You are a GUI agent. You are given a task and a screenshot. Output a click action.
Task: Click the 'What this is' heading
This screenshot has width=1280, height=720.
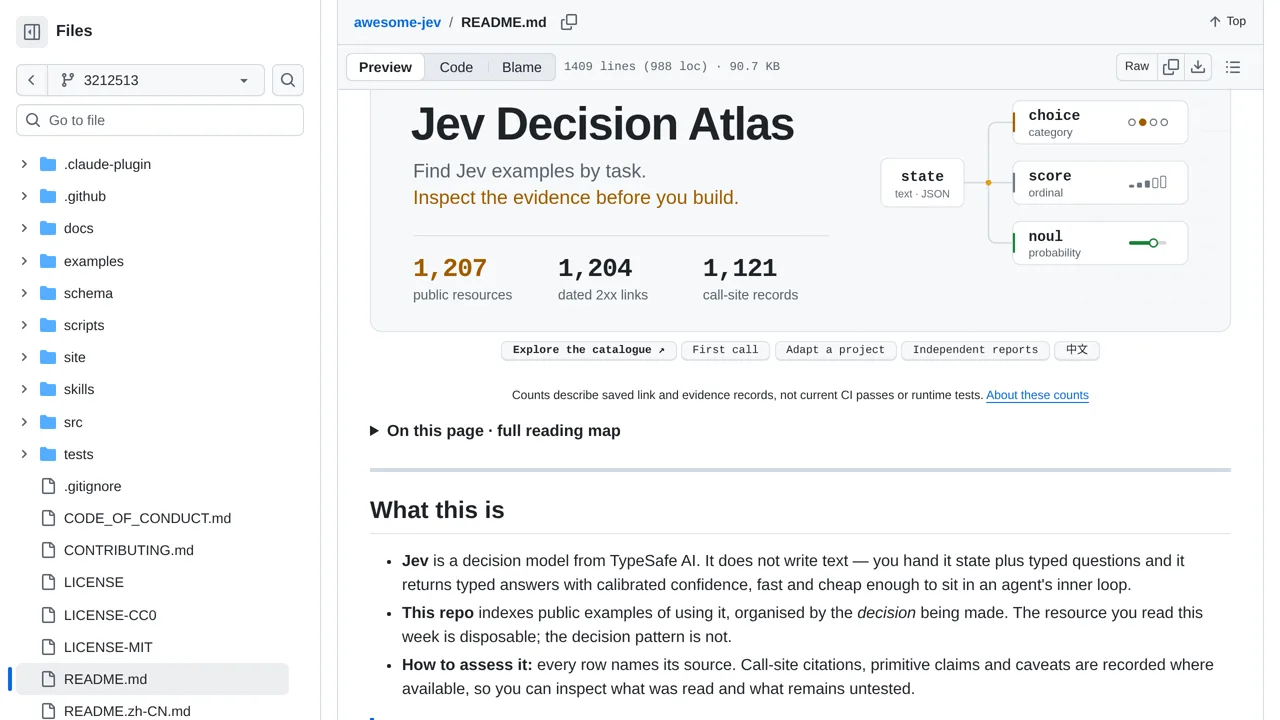pyautogui.click(x=437, y=510)
